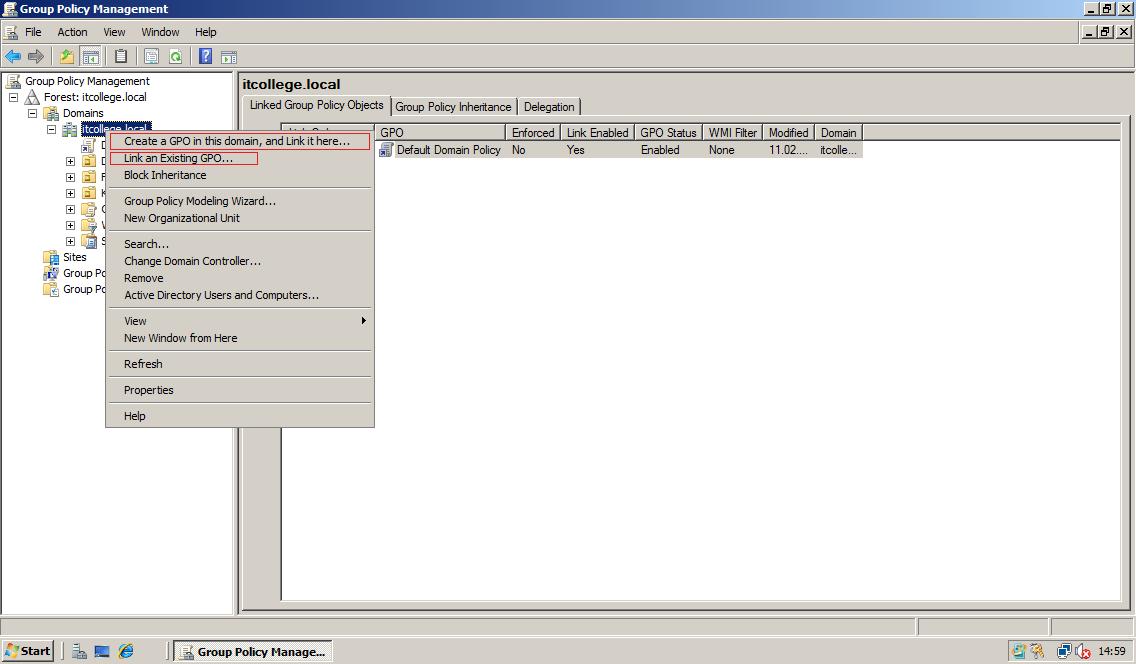1136x664 pixels.
Task: Select the Sites tree item label
Action: [x=75, y=257]
